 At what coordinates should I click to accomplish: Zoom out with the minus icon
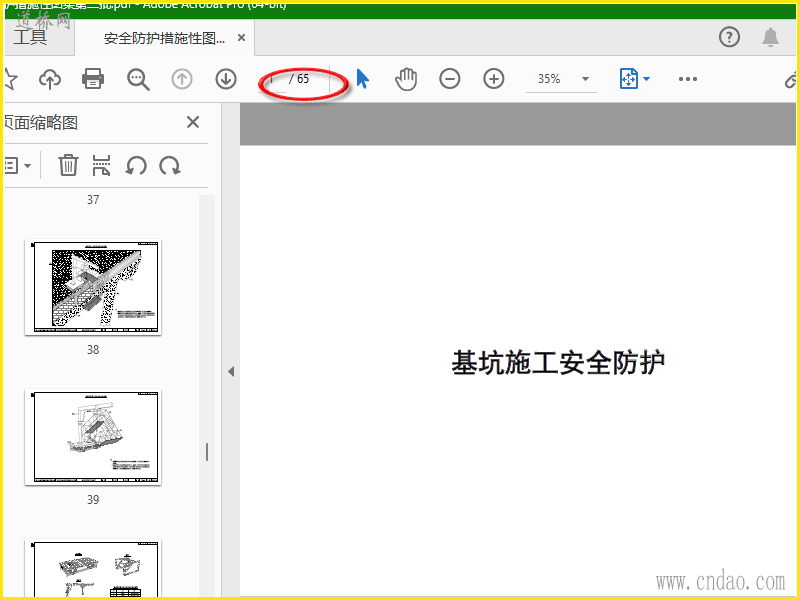click(x=449, y=79)
